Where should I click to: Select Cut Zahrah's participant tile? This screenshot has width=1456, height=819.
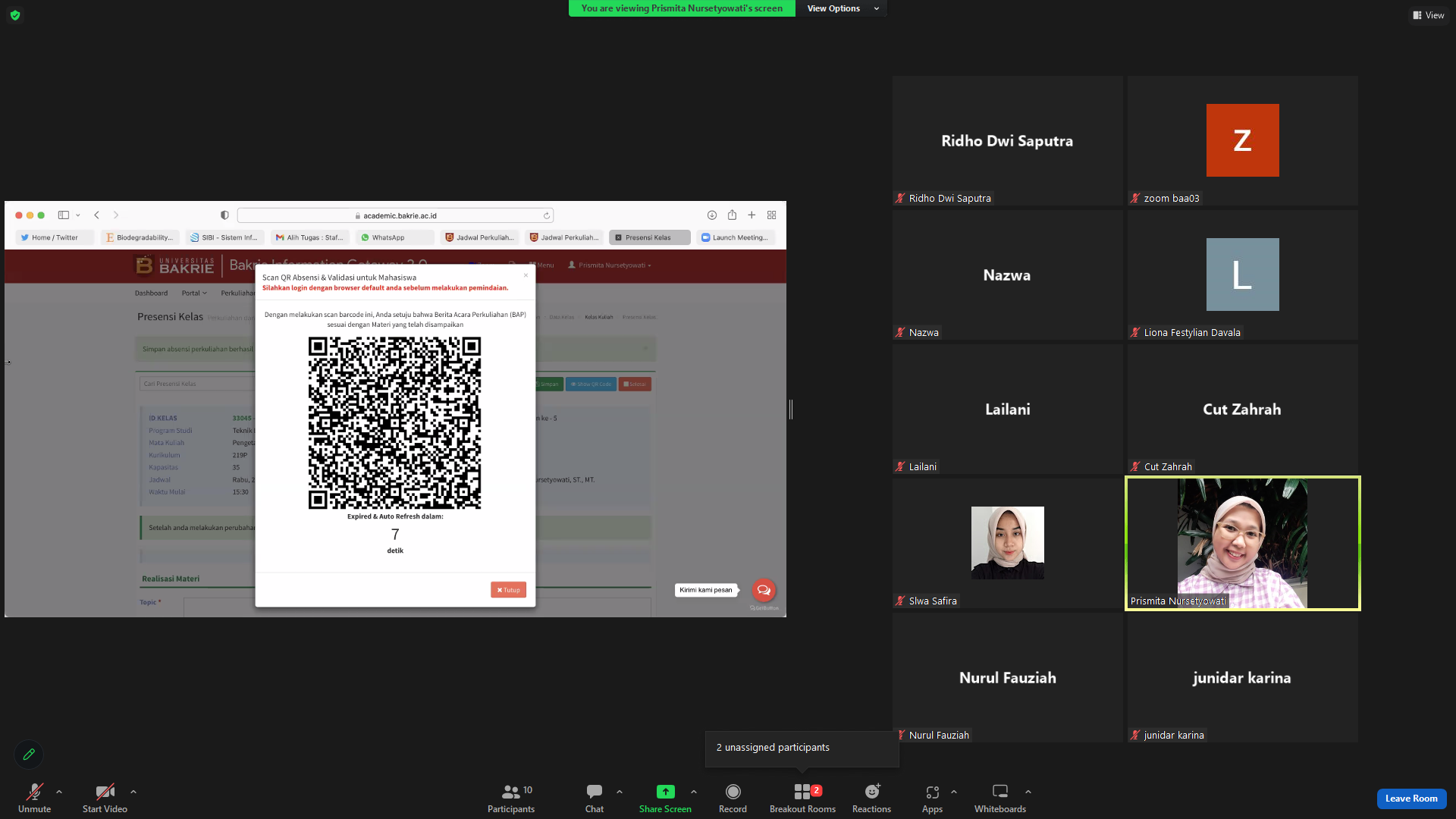coord(1242,409)
